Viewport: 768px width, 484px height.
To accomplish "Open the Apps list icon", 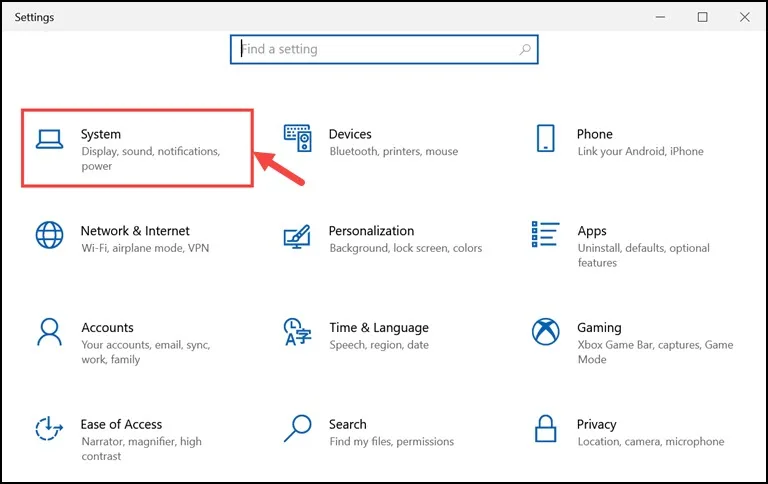I will [x=545, y=234].
